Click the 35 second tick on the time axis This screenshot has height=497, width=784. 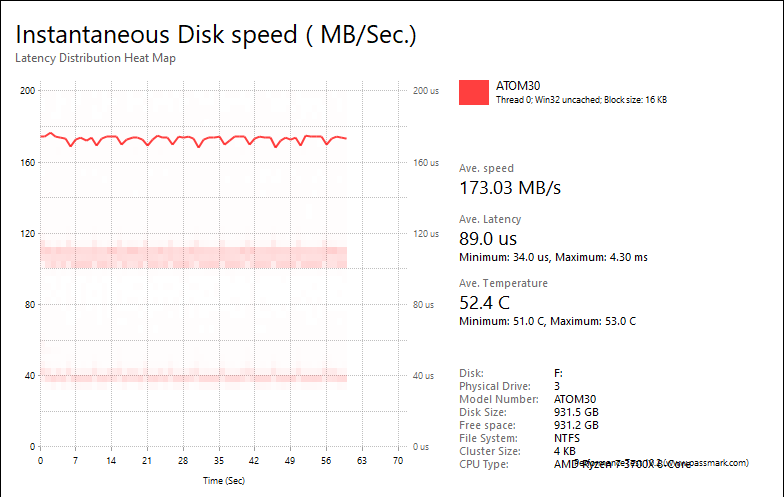218,460
